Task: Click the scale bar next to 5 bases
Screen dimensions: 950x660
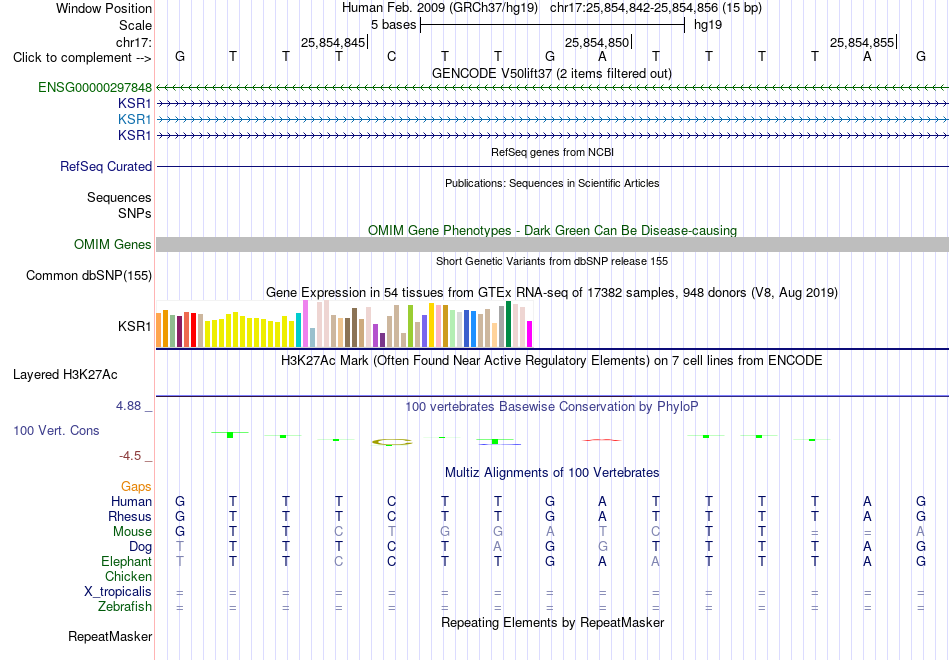Action: pos(552,25)
